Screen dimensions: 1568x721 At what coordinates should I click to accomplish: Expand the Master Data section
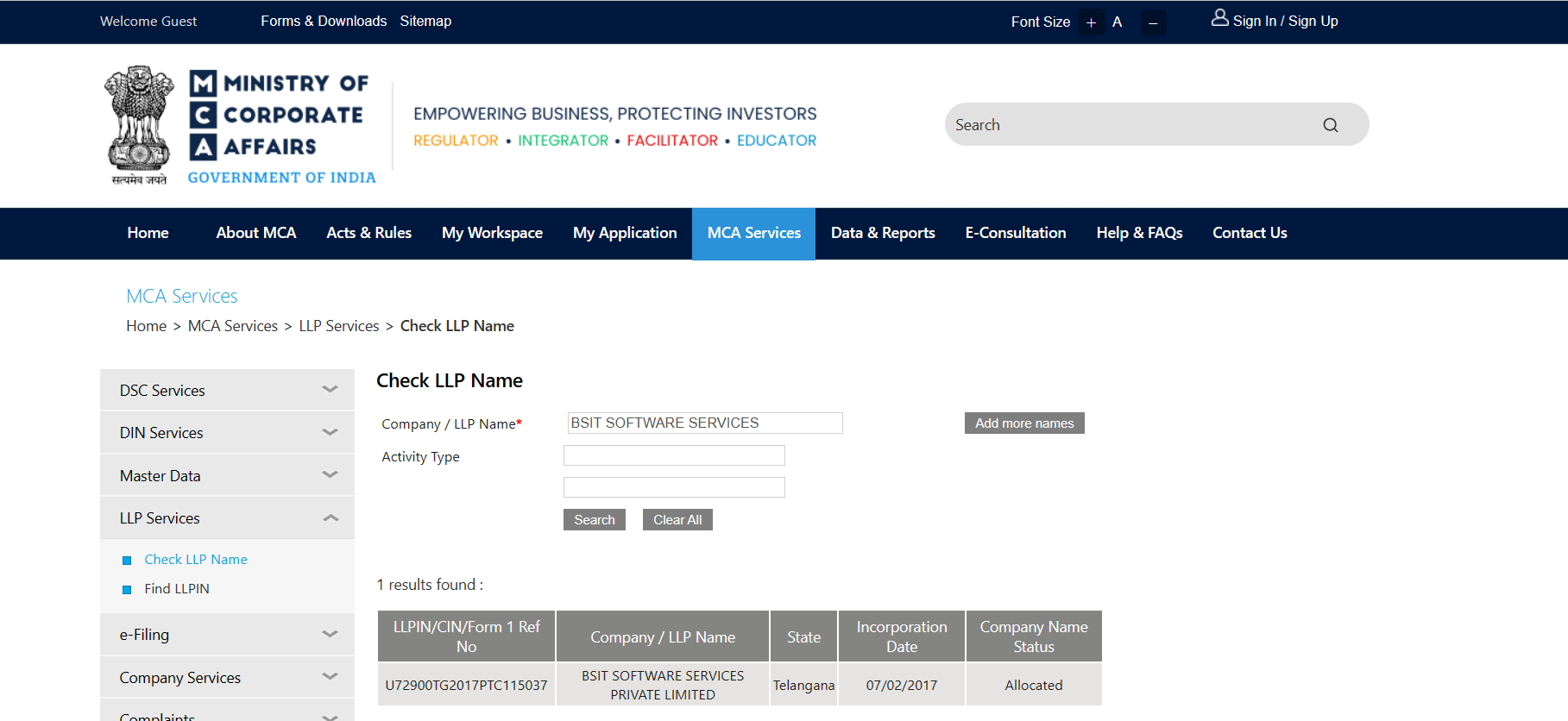coord(227,475)
